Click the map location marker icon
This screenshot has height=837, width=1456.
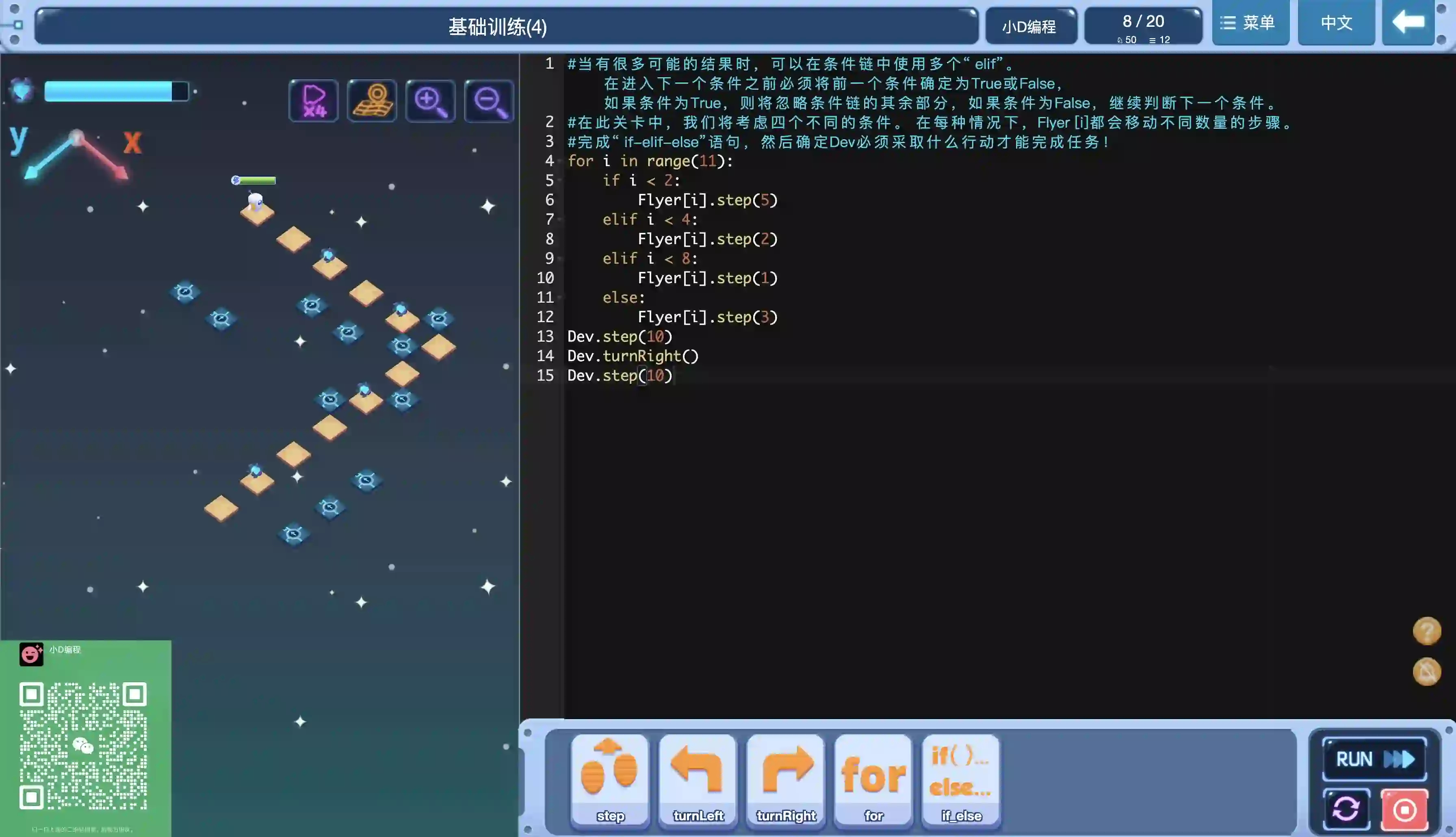point(373,101)
